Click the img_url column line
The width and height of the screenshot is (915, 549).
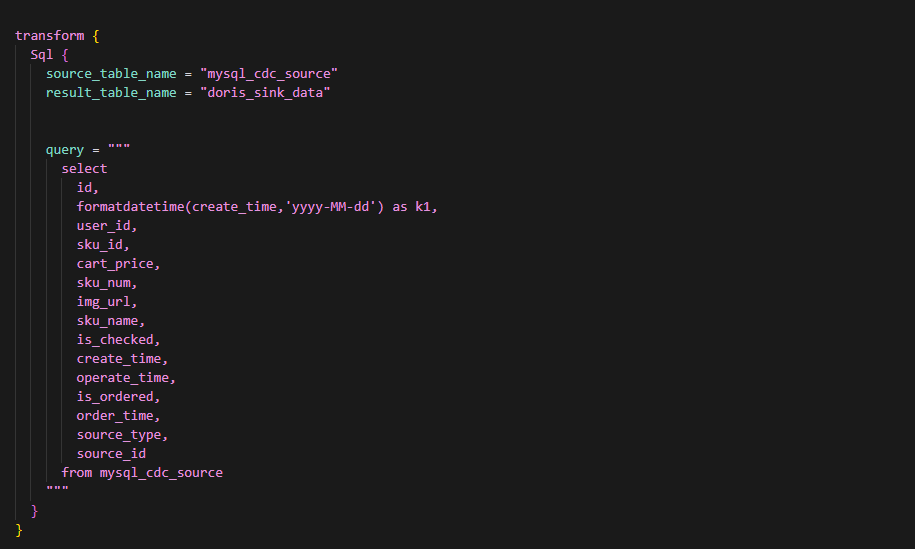tap(107, 302)
